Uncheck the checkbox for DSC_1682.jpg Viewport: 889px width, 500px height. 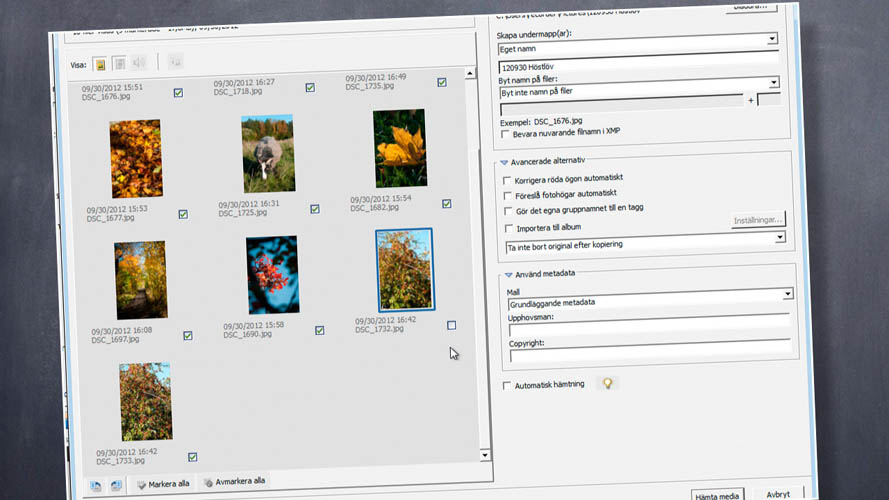click(x=447, y=204)
